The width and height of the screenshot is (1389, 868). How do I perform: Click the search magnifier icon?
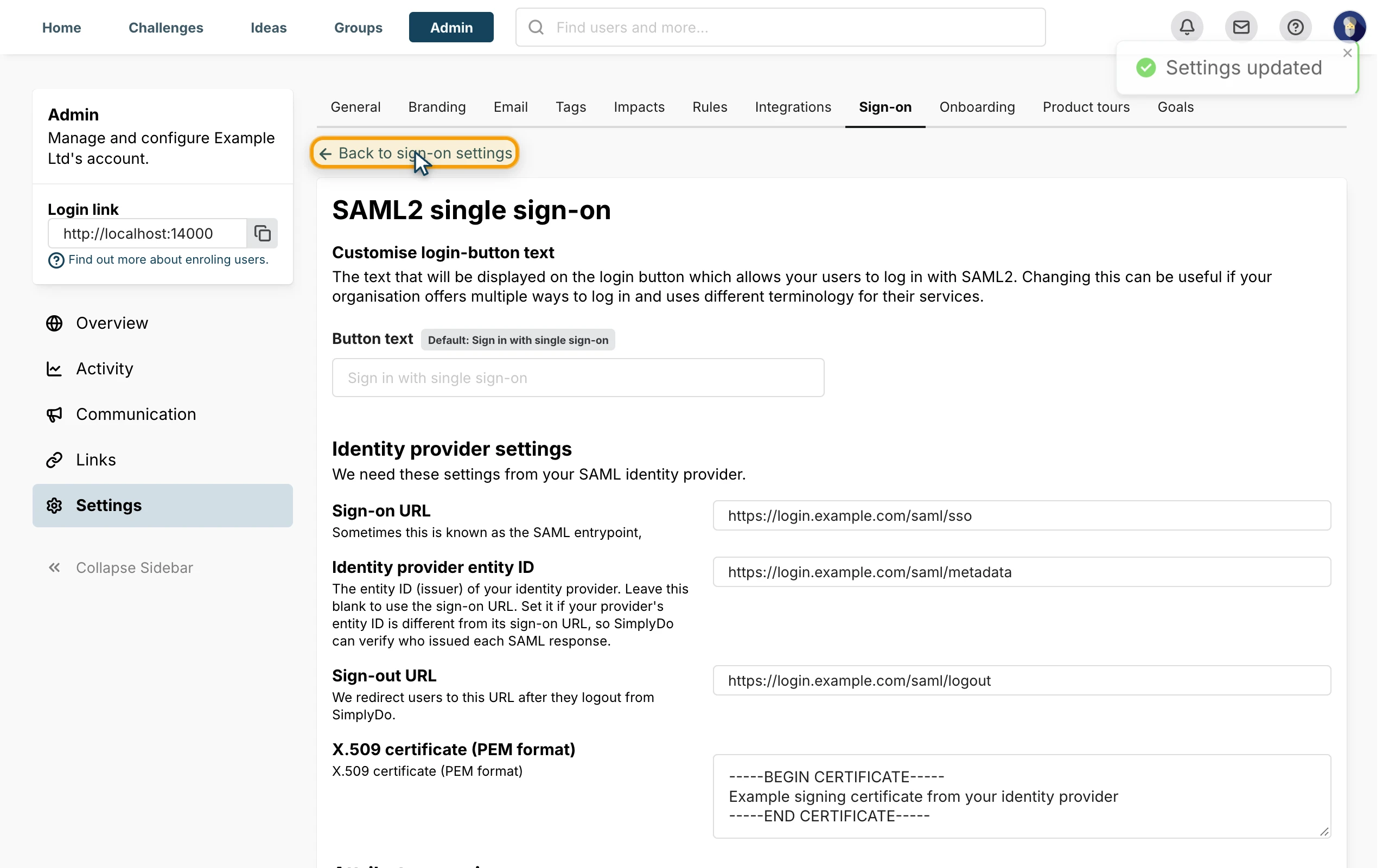pyautogui.click(x=536, y=27)
